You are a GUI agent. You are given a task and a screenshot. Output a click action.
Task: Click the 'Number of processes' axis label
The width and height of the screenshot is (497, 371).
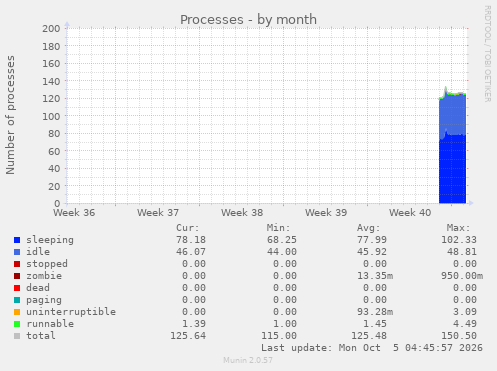pos(10,115)
